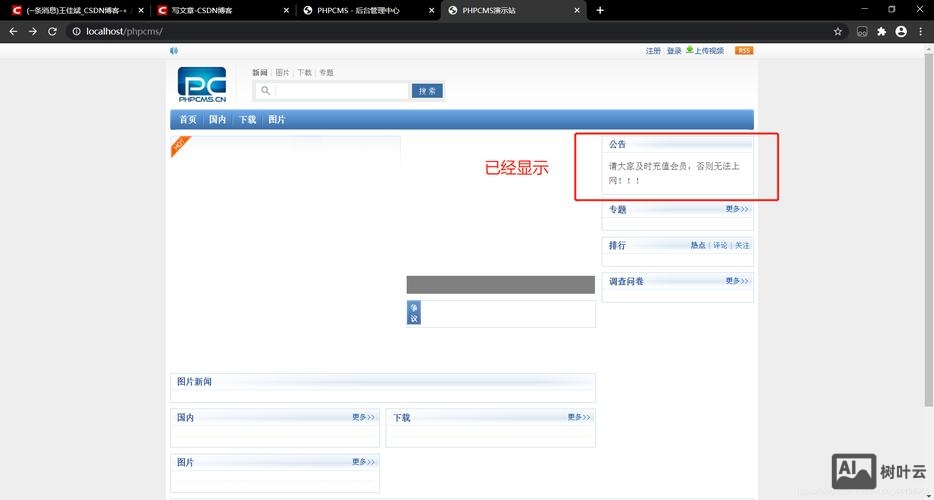
Task: Switch to PHPCMS - 后台管理中心 tab
Action: pos(368,10)
